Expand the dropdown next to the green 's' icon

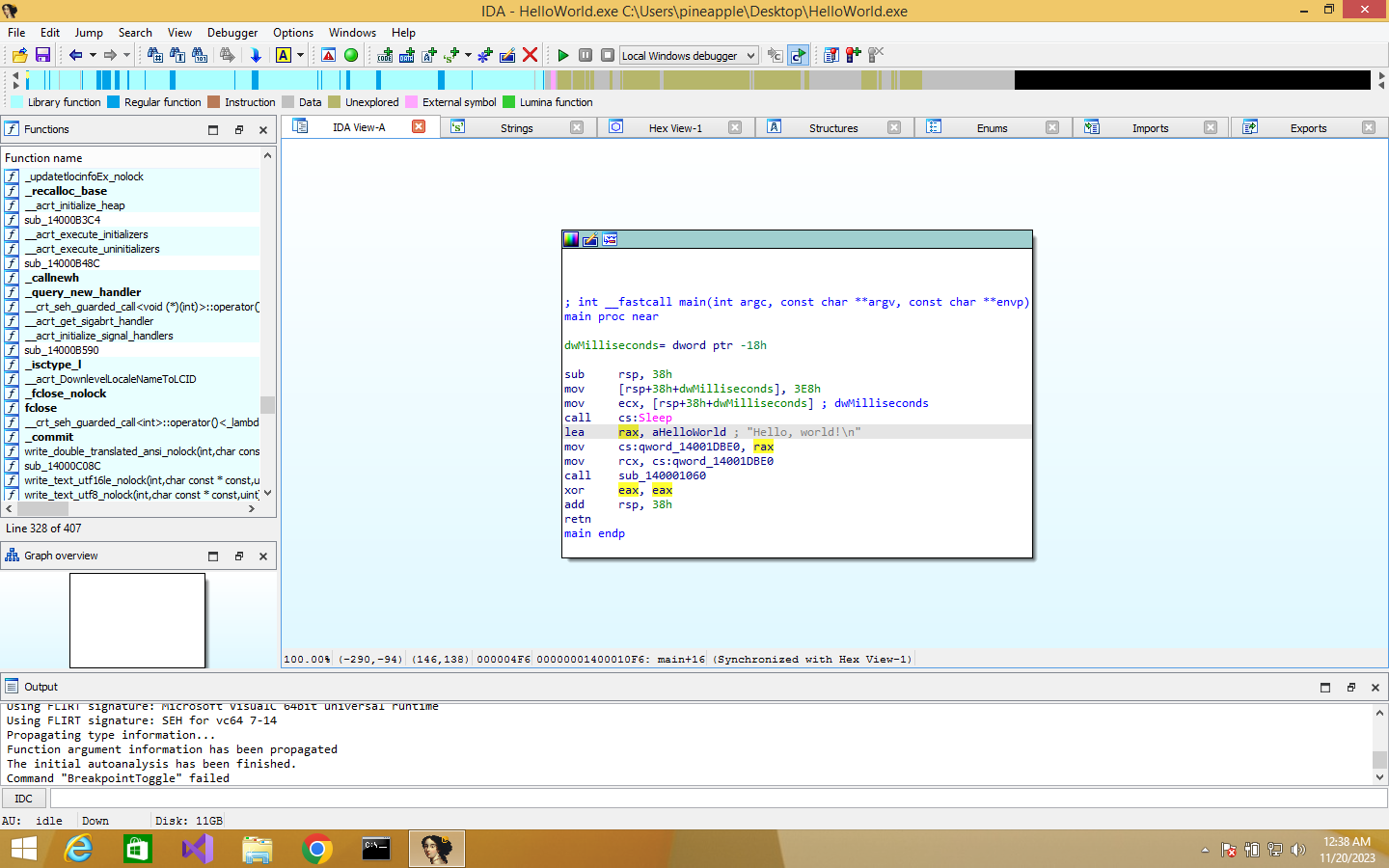click(x=468, y=55)
